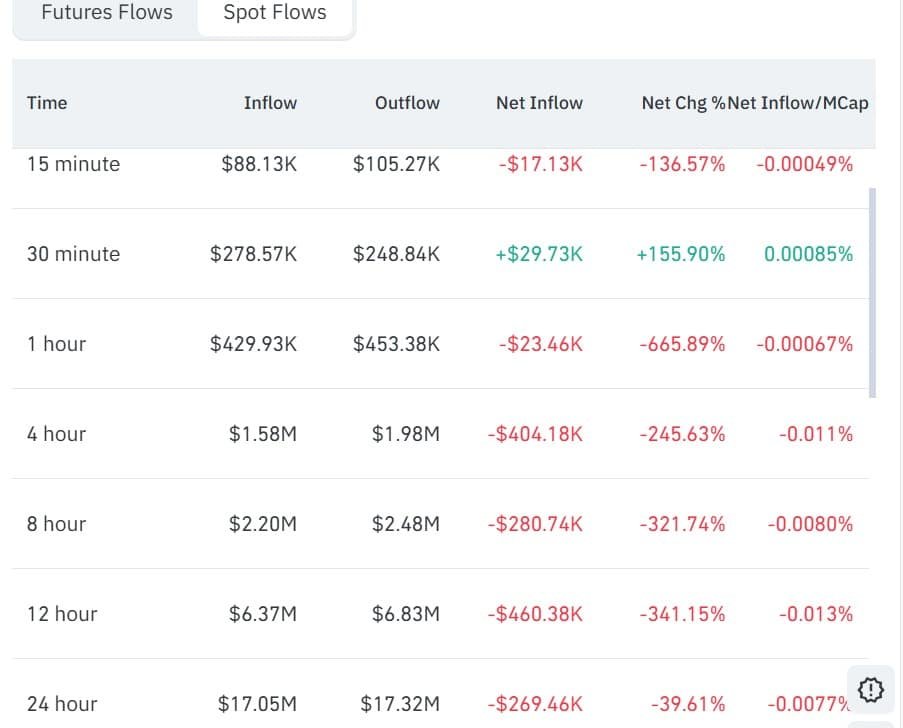903x728 pixels.
Task: Select the 12 hour row label
Action: [x=62, y=614]
